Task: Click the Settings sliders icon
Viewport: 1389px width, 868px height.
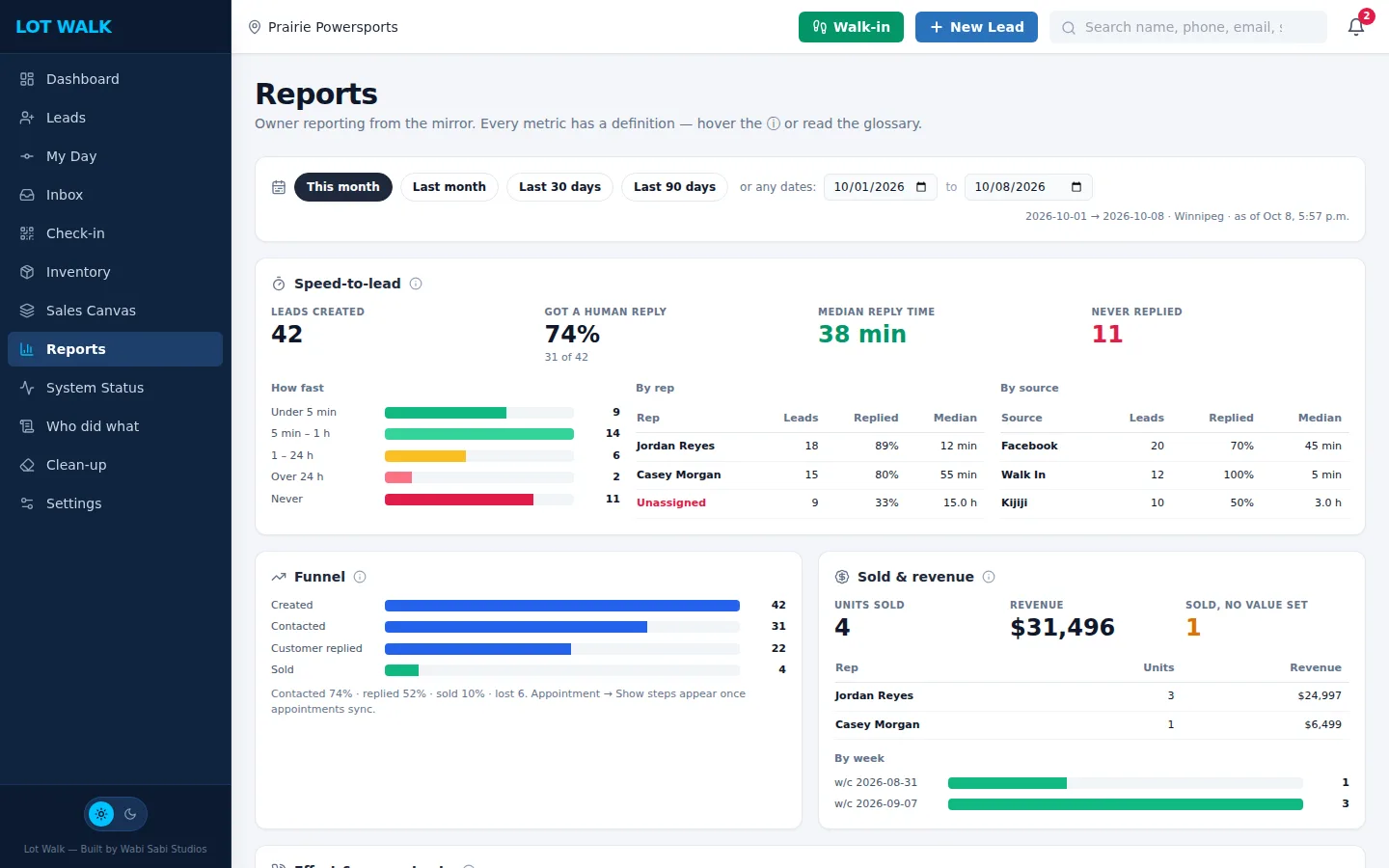Action: coord(27,503)
